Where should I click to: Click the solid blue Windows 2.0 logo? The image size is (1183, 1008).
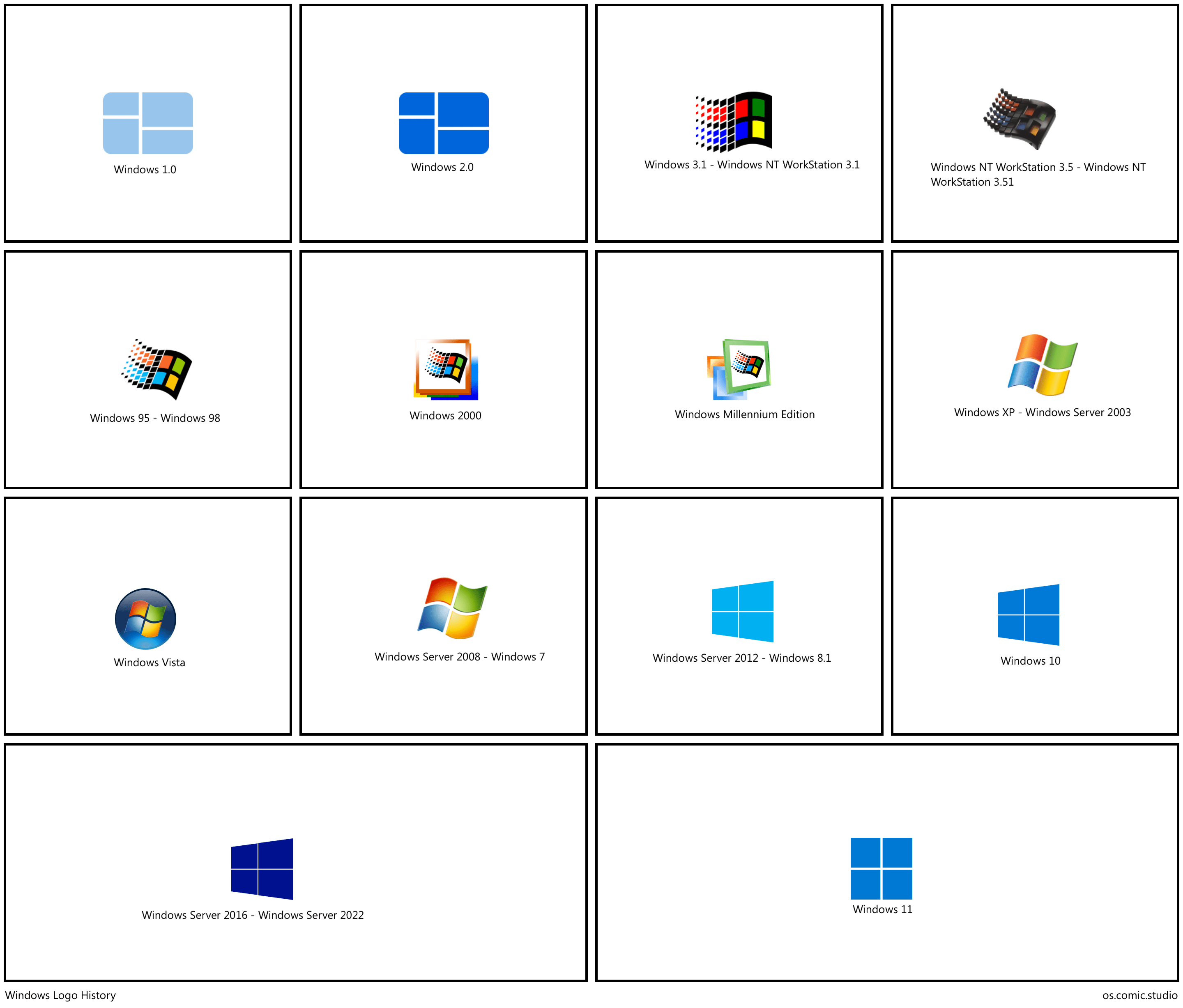coord(444,123)
